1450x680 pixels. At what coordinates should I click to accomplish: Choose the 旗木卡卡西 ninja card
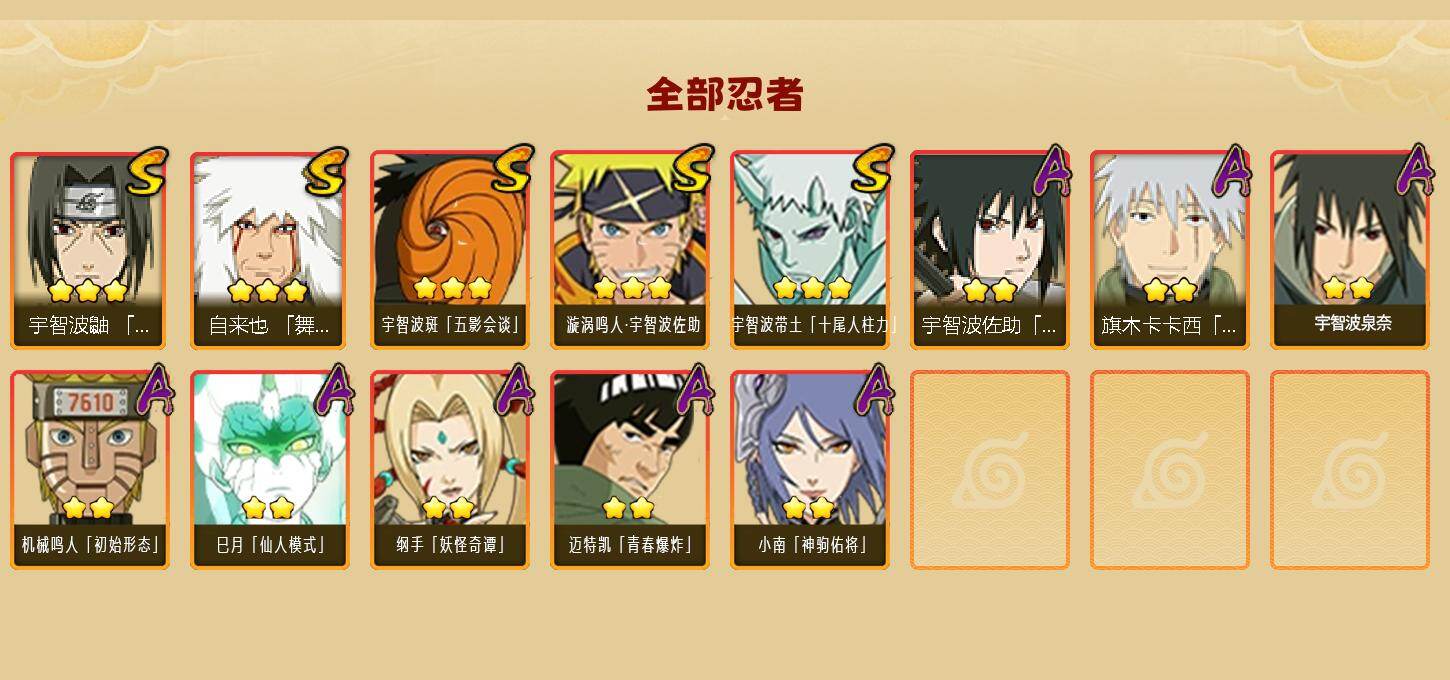pos(1169,250)
